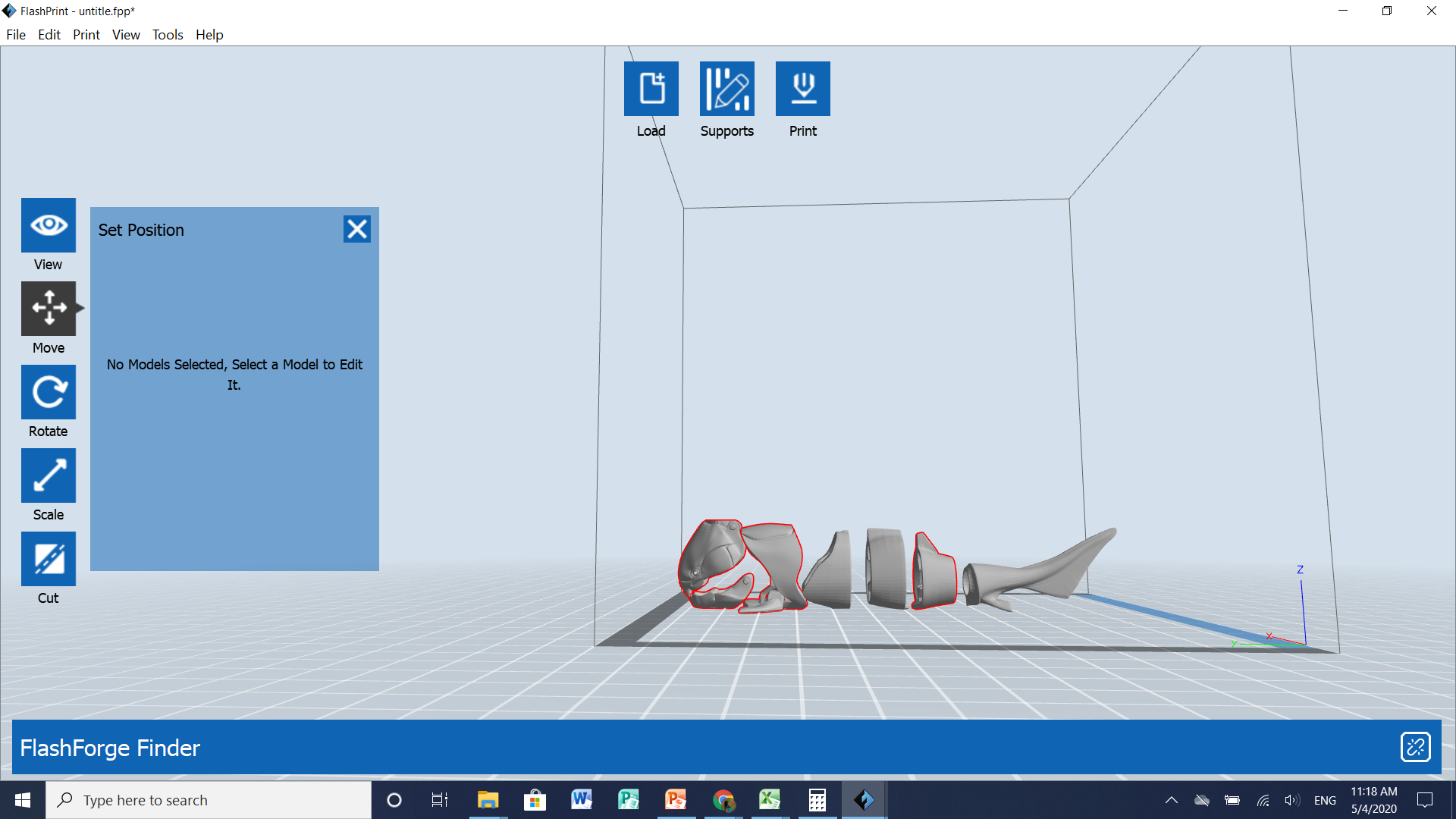
Task: Select the Scale tool
Action: (x=49, y=475)
